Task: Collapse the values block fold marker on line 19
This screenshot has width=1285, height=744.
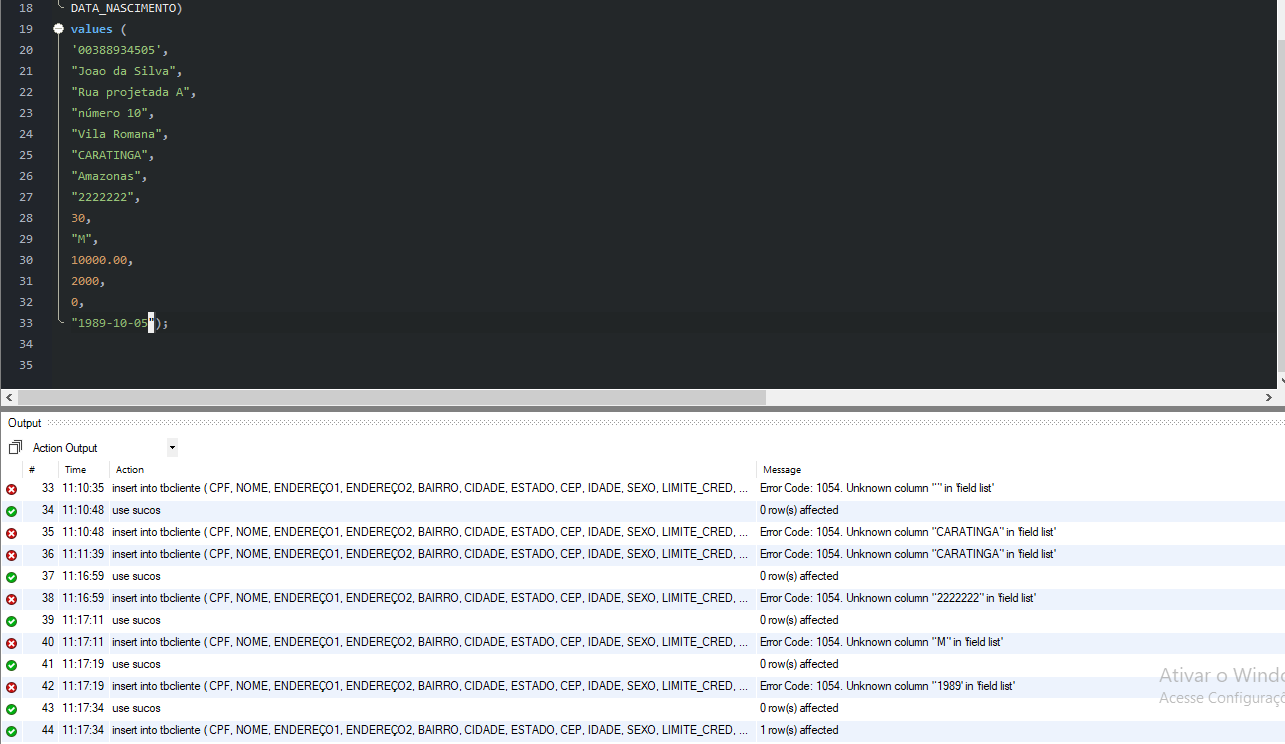Action: (58, 29)
